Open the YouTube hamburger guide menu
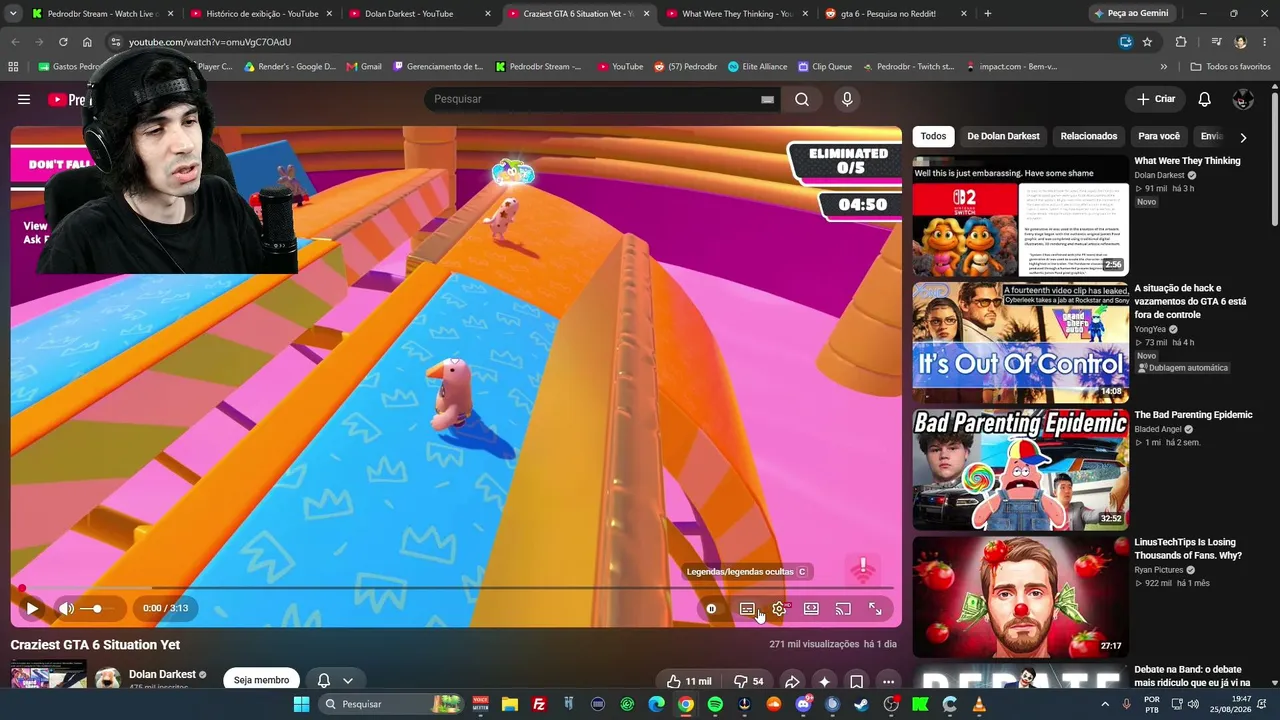The image size is (1280, 720). (24, 99)
